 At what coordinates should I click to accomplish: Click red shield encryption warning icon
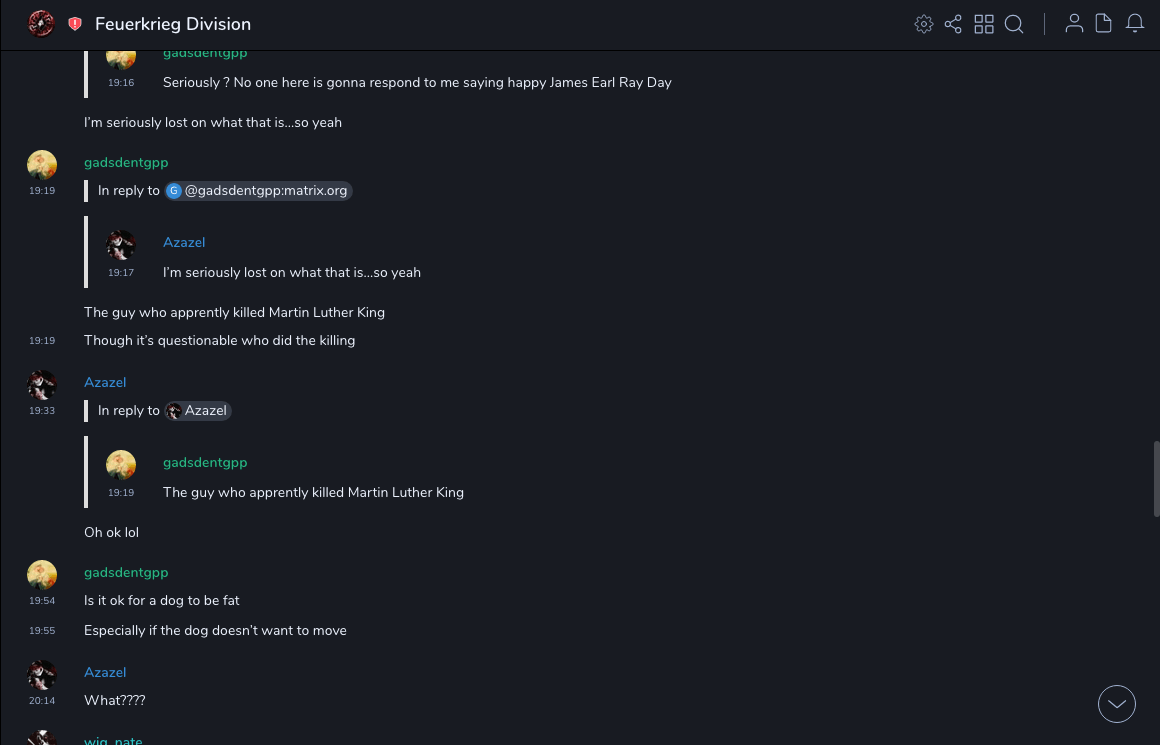pos(75,24)
